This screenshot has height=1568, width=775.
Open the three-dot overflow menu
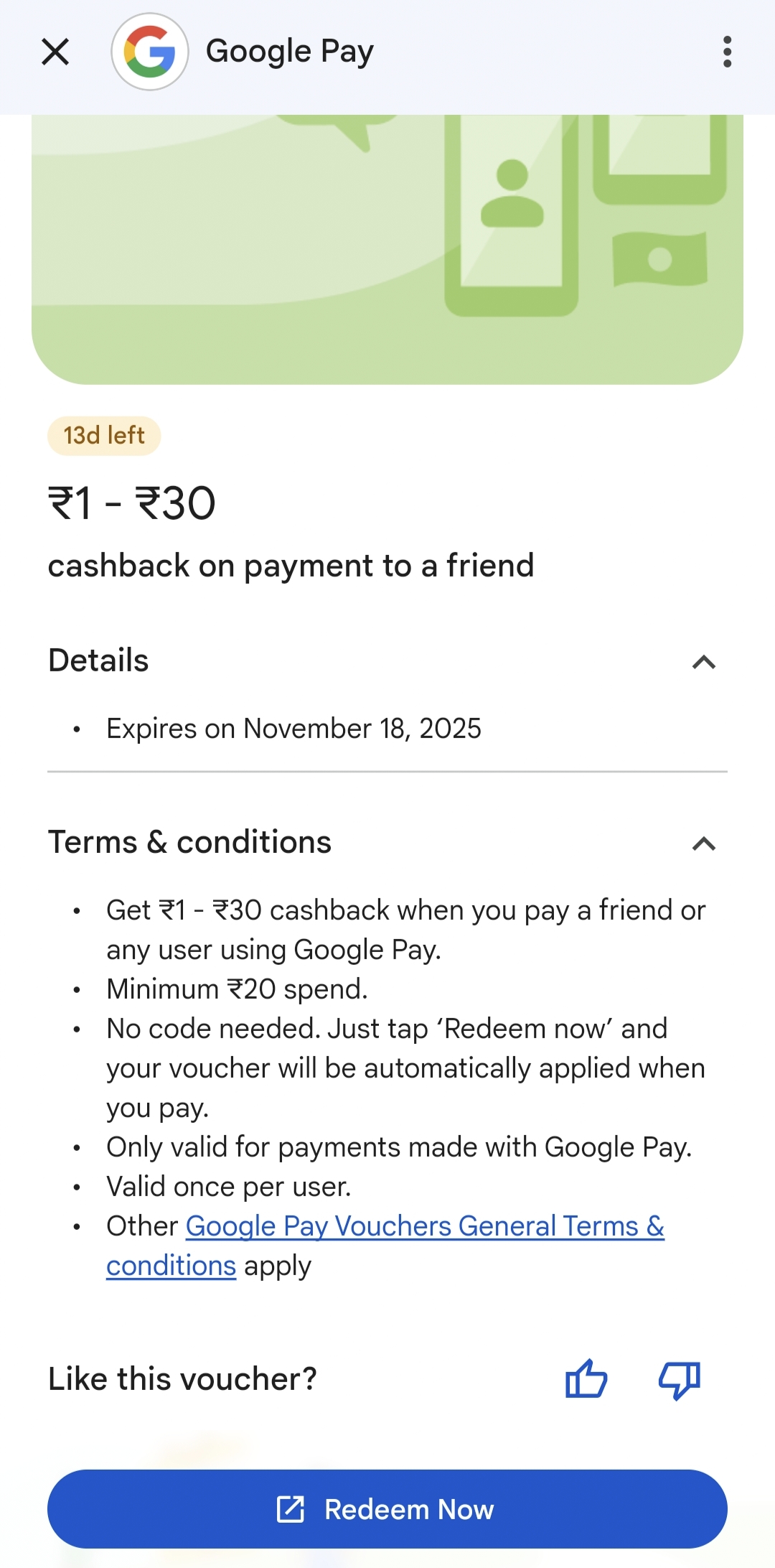(727, 52)
